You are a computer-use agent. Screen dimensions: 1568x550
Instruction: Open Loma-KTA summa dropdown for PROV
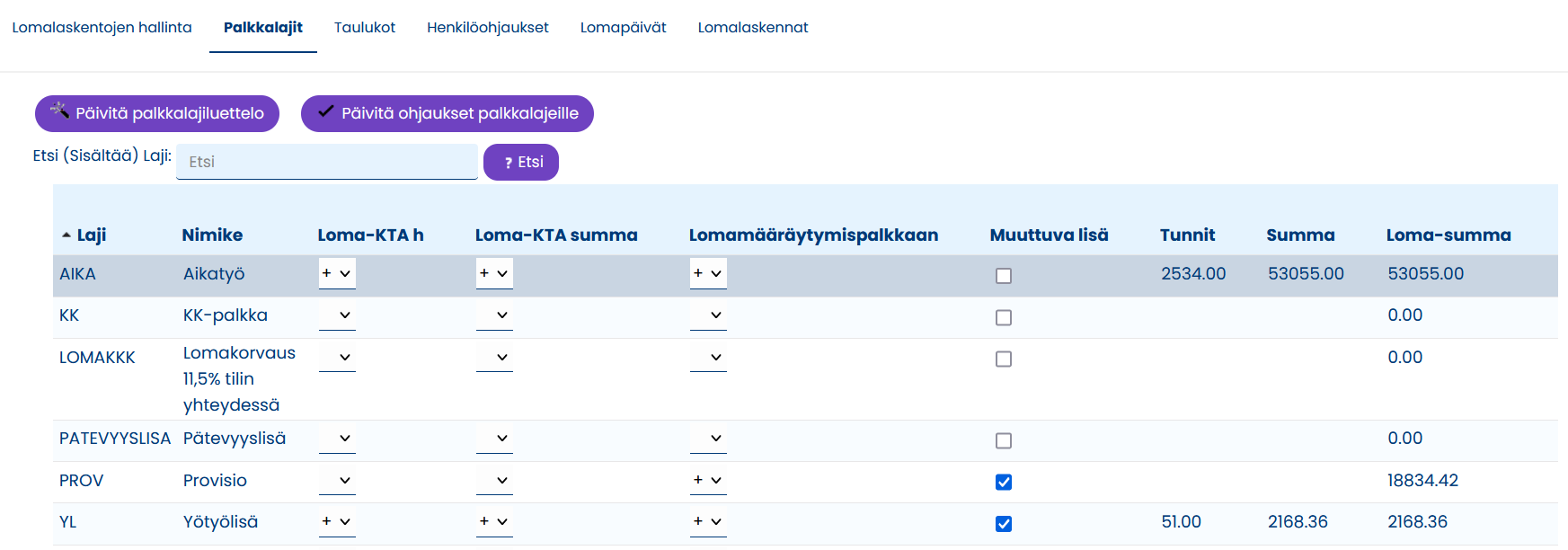click(x=494, y=480)
